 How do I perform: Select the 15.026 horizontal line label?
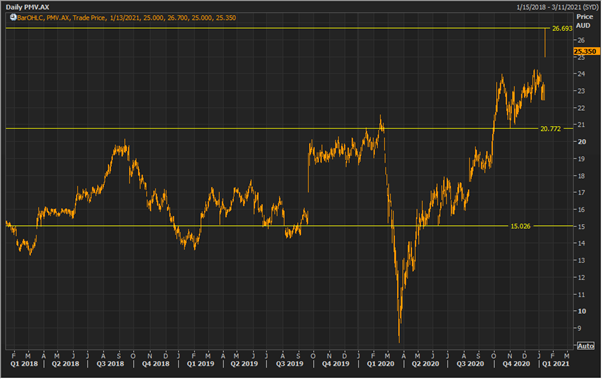pos(520,226)
